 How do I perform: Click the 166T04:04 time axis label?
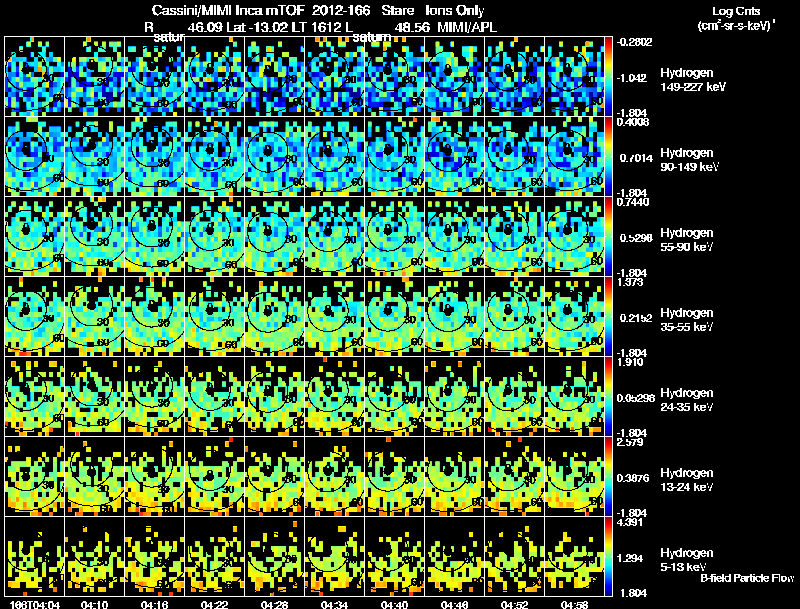coord(35,604)
